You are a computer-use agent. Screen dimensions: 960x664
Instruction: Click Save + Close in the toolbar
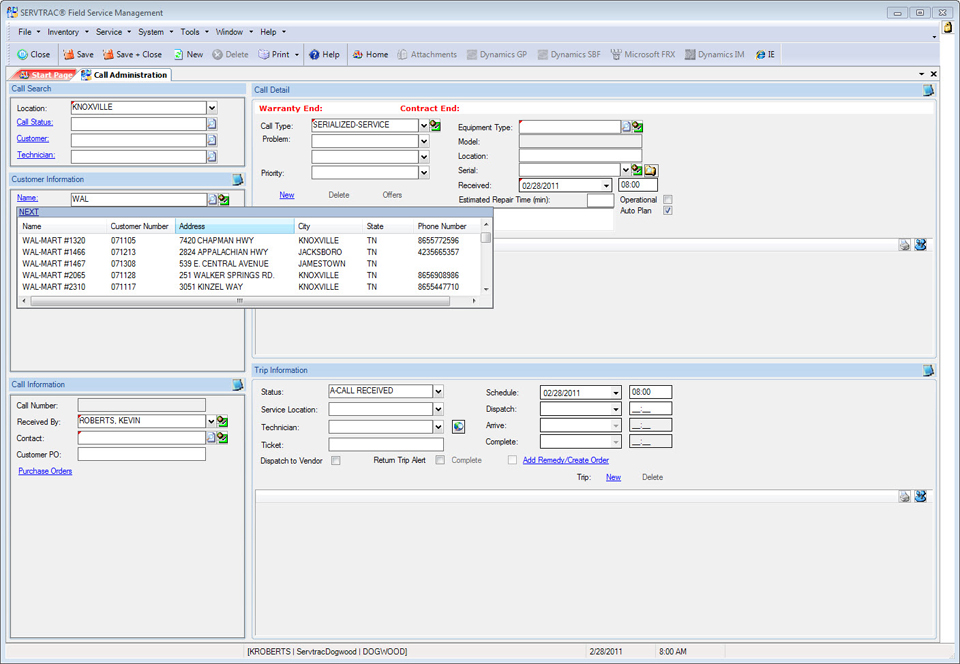click(x=132, y=54)
